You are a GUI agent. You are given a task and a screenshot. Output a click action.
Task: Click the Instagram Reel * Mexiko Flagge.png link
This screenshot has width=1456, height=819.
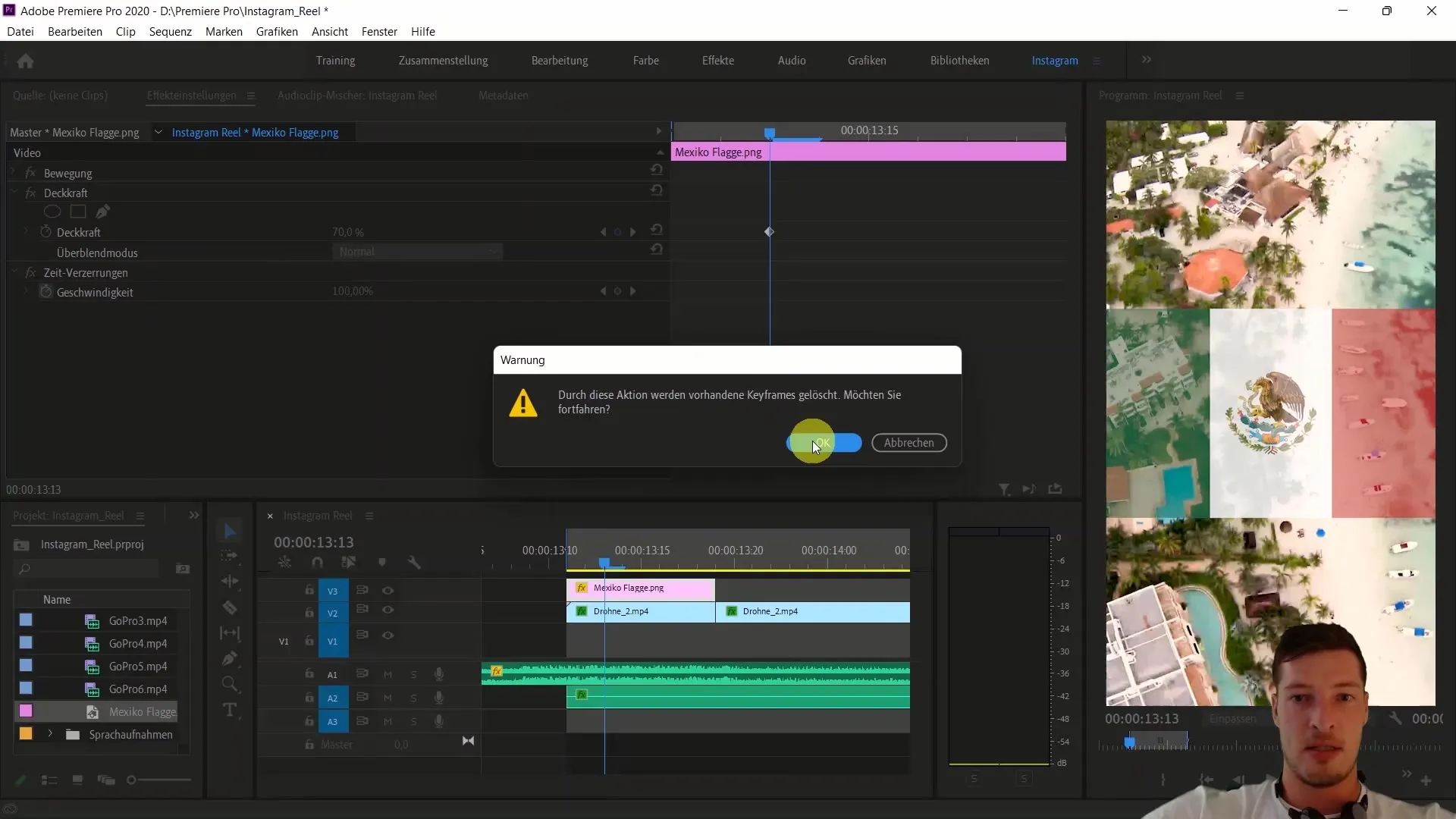255,132
